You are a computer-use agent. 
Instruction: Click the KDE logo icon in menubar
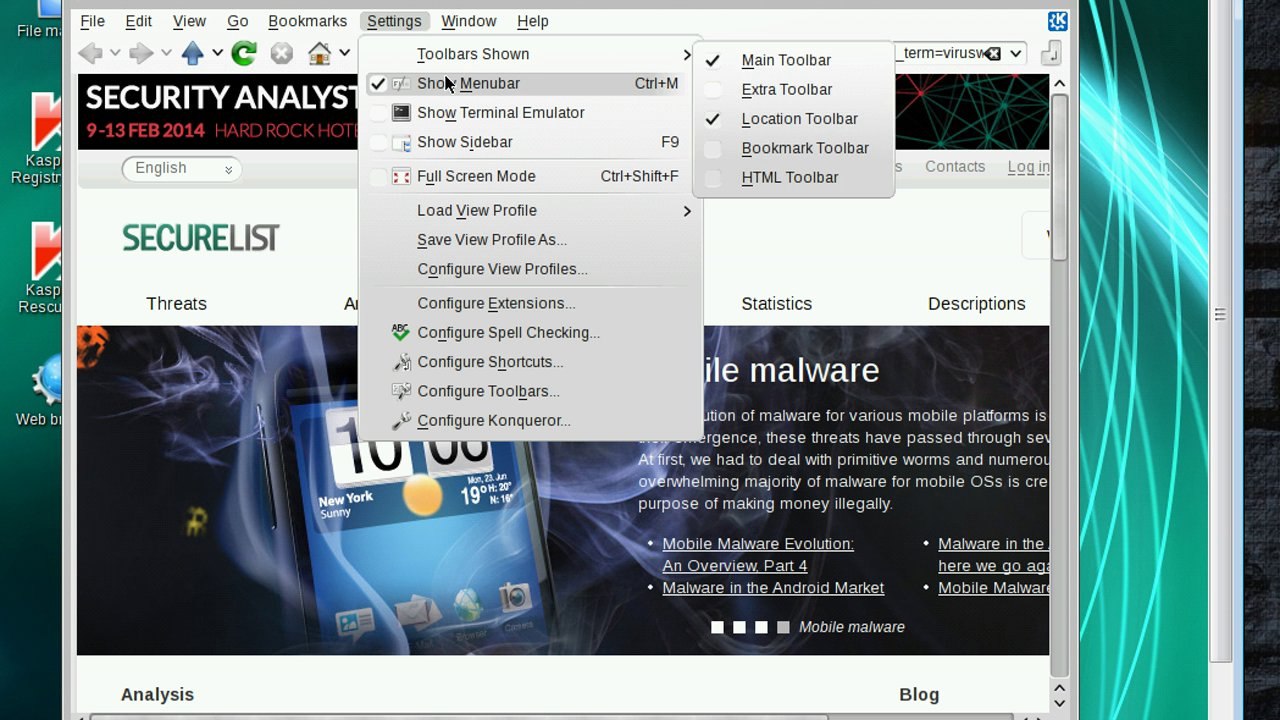pos(1058,21)
